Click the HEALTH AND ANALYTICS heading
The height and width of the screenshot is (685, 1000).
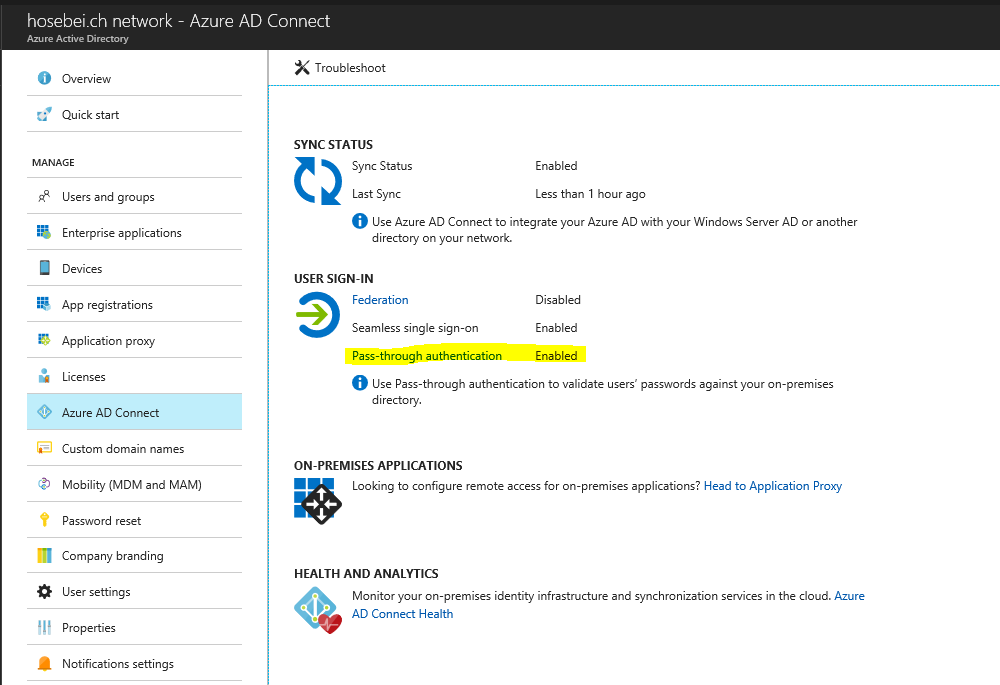[366, 573]
